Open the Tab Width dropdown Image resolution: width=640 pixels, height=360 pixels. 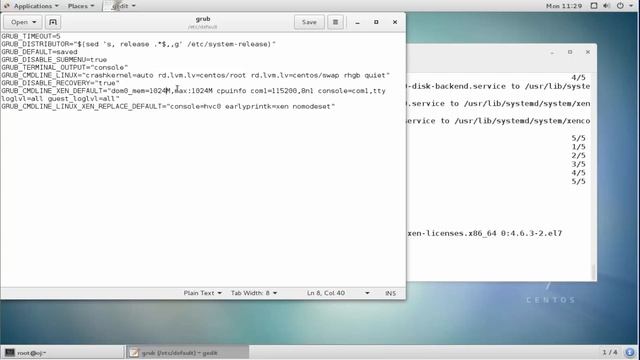[254, 293]
